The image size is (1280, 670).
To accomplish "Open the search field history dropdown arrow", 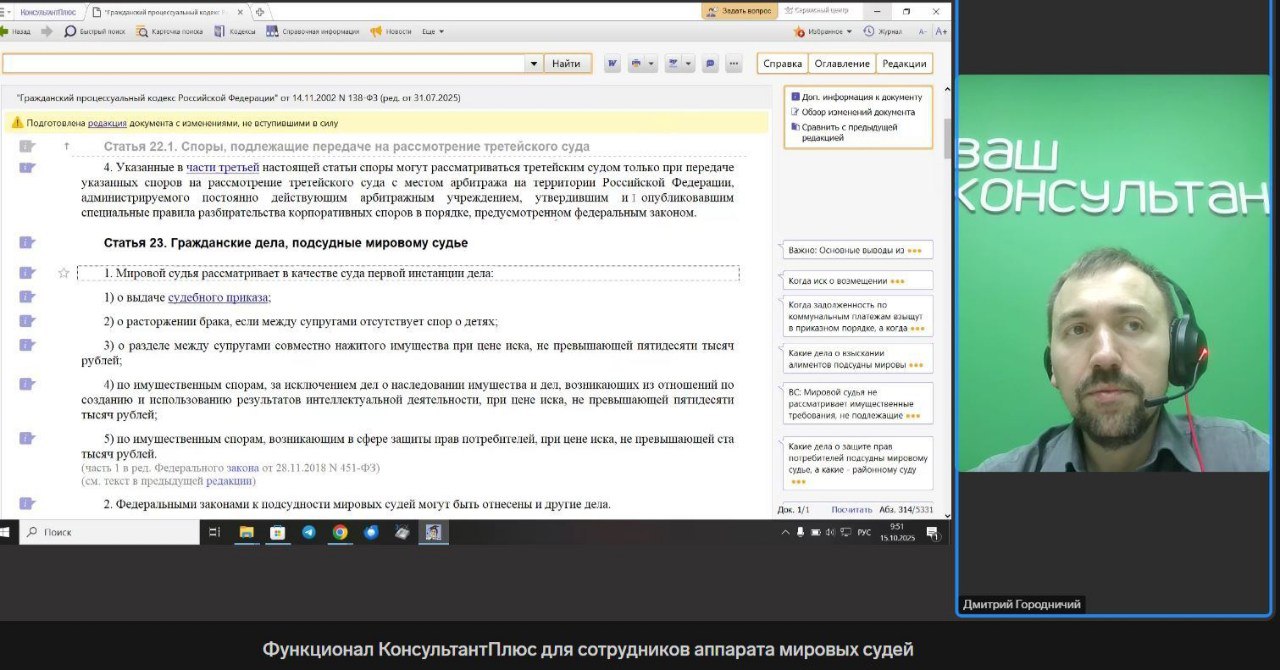I will [x=533, y=64].
